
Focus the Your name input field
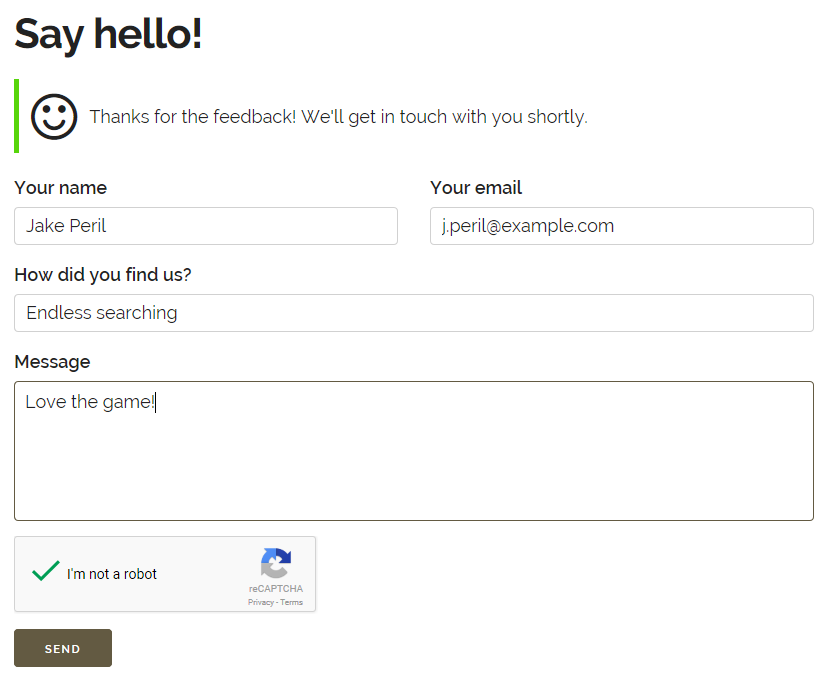pos(206,226)
